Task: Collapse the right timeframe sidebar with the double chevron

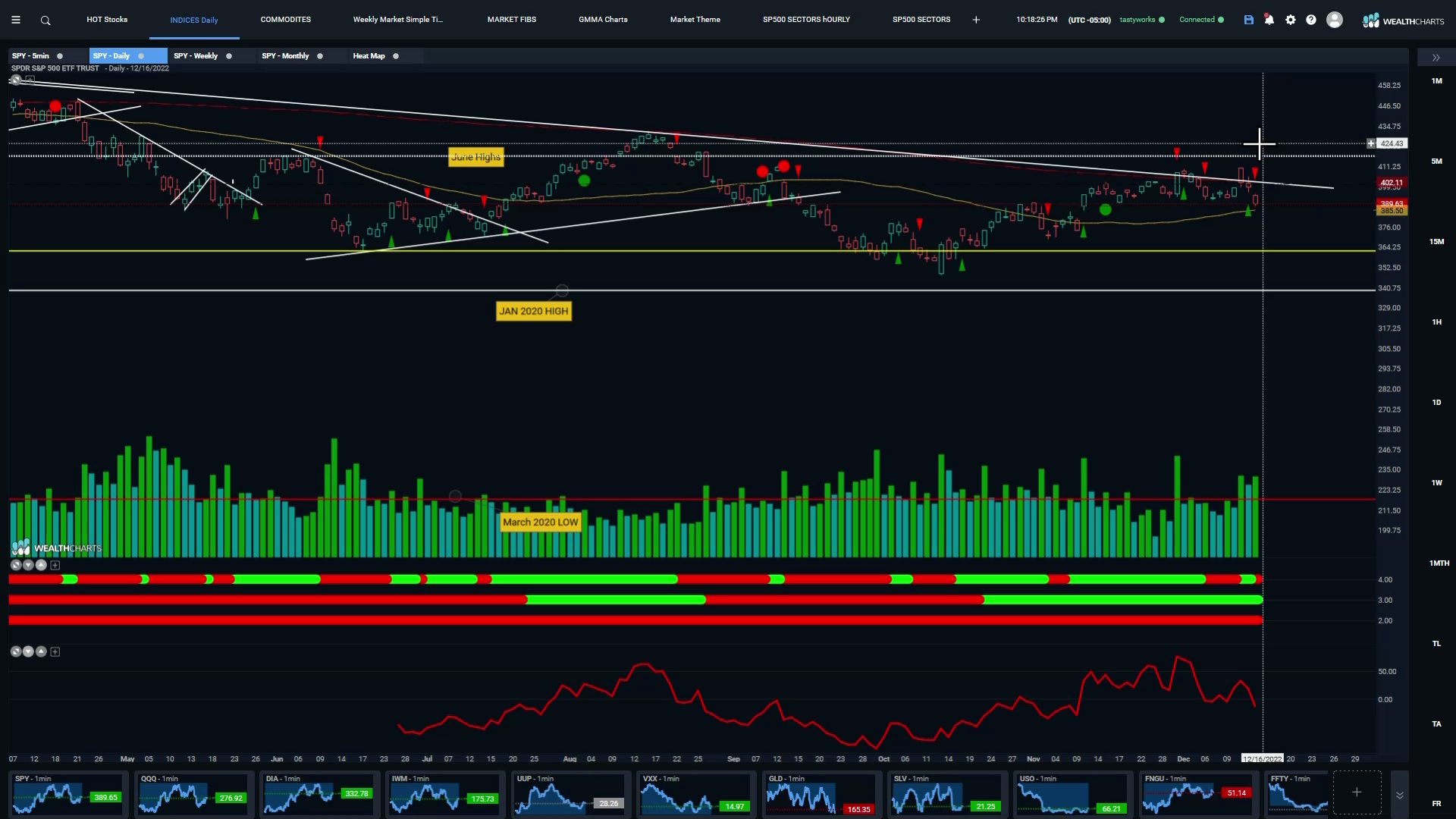Action: 1436,58
